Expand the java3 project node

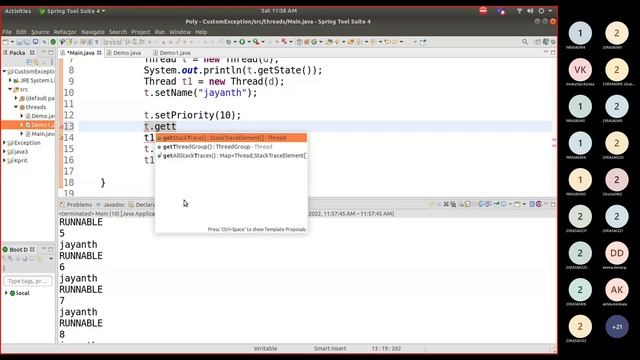click(x=4, y=152)
